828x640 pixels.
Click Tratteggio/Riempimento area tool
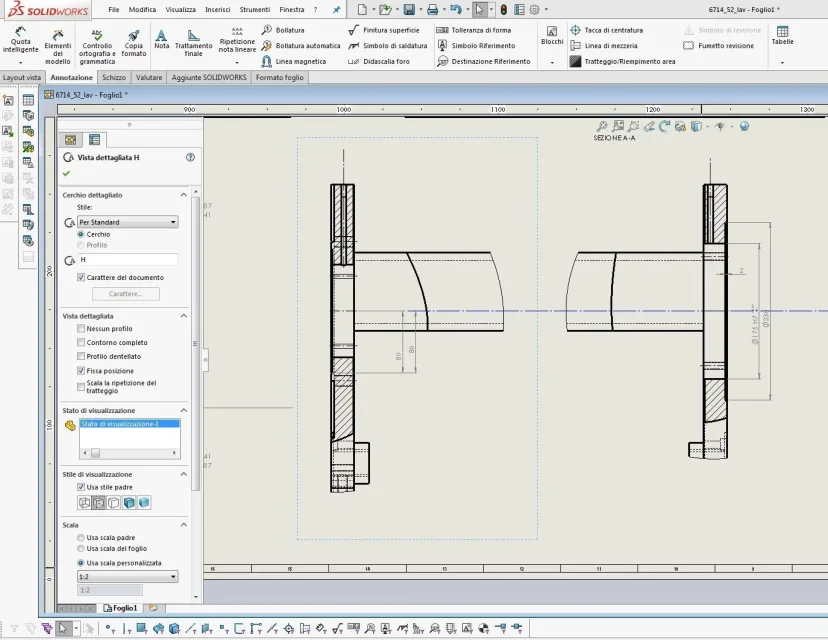pos(623,61)
